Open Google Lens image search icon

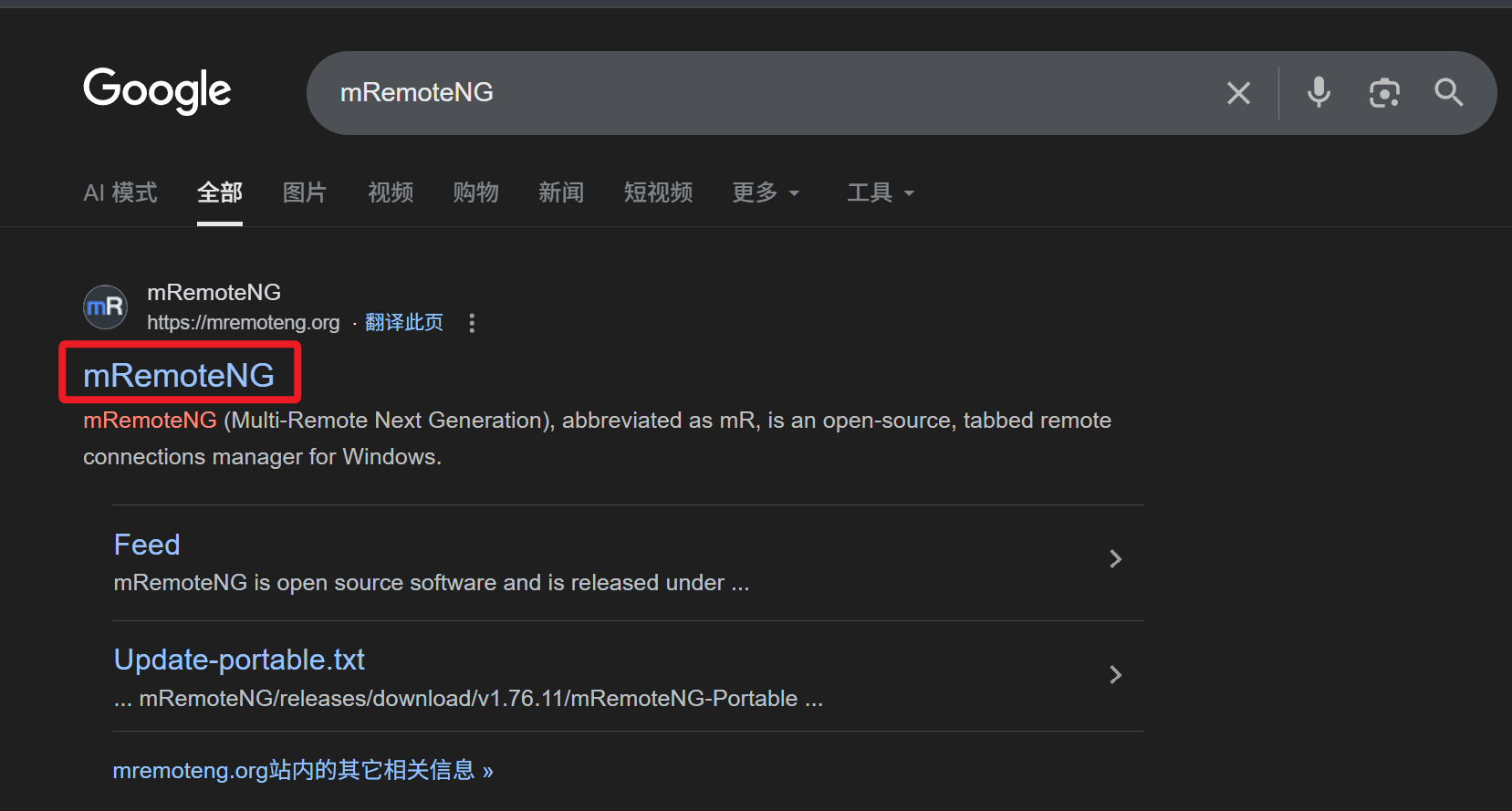[1384, 93]
